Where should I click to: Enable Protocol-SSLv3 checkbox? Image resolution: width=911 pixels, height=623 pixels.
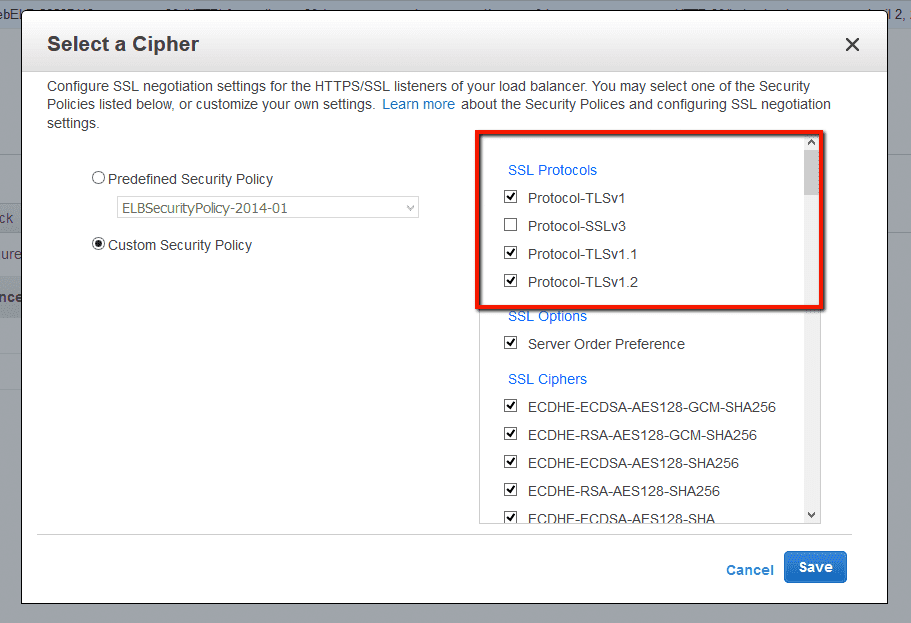pos(510,225)
